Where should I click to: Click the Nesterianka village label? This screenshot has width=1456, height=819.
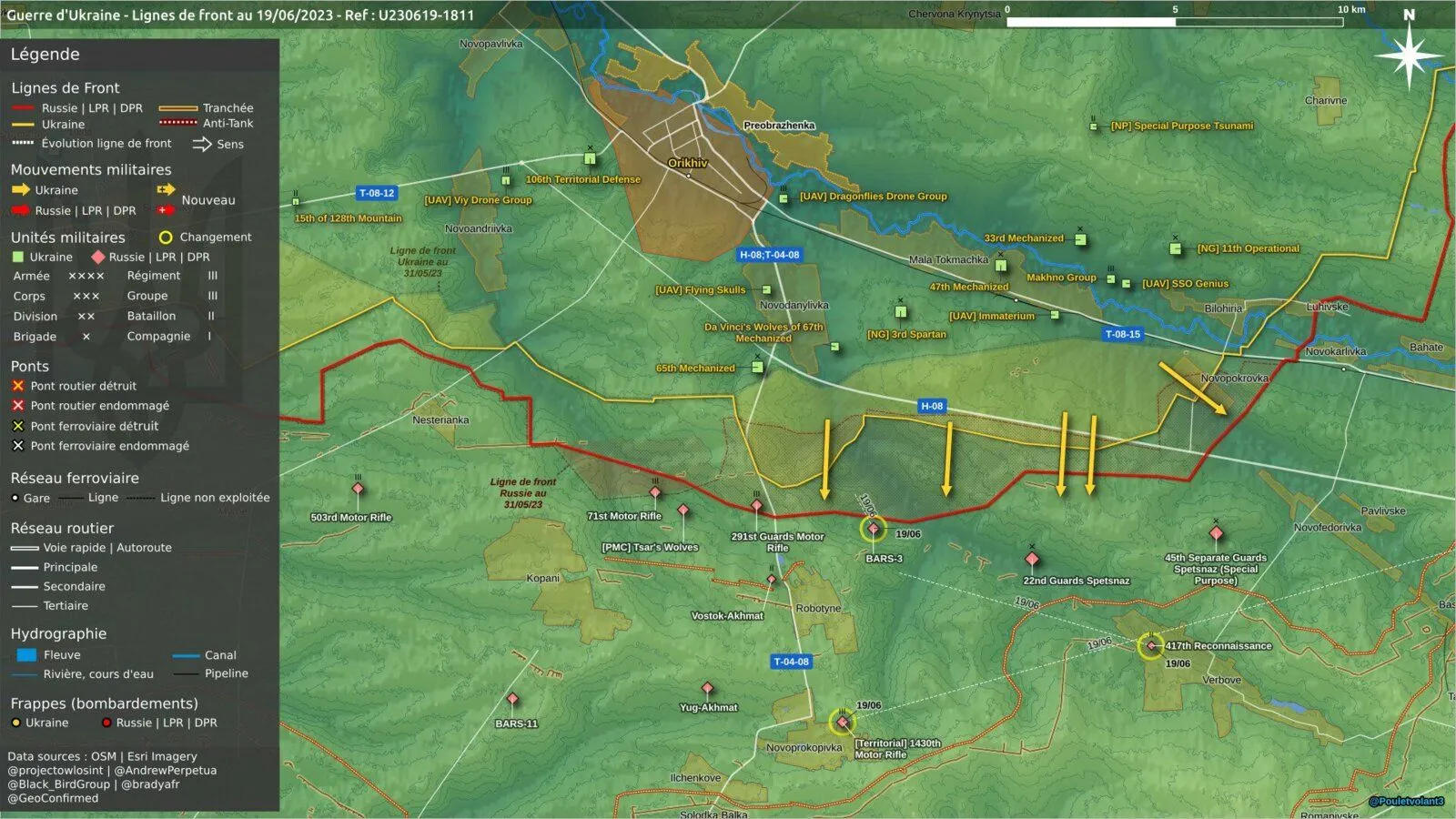(x=440, y=420)
